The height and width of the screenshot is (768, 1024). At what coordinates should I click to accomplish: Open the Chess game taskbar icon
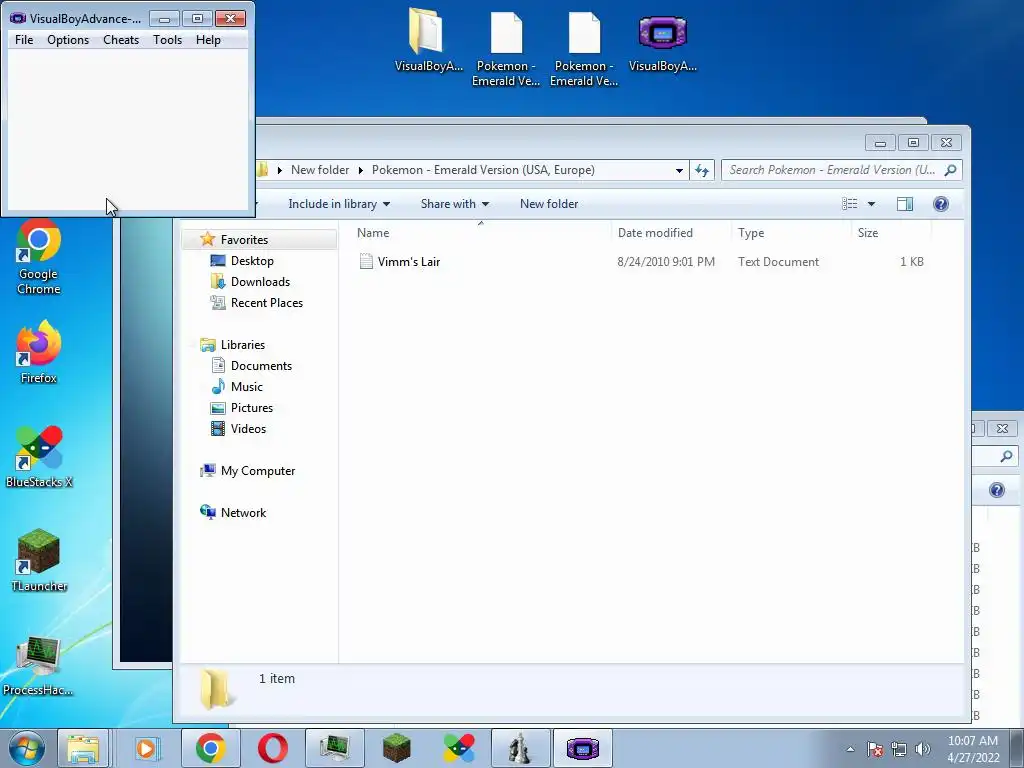pos(520,748)
